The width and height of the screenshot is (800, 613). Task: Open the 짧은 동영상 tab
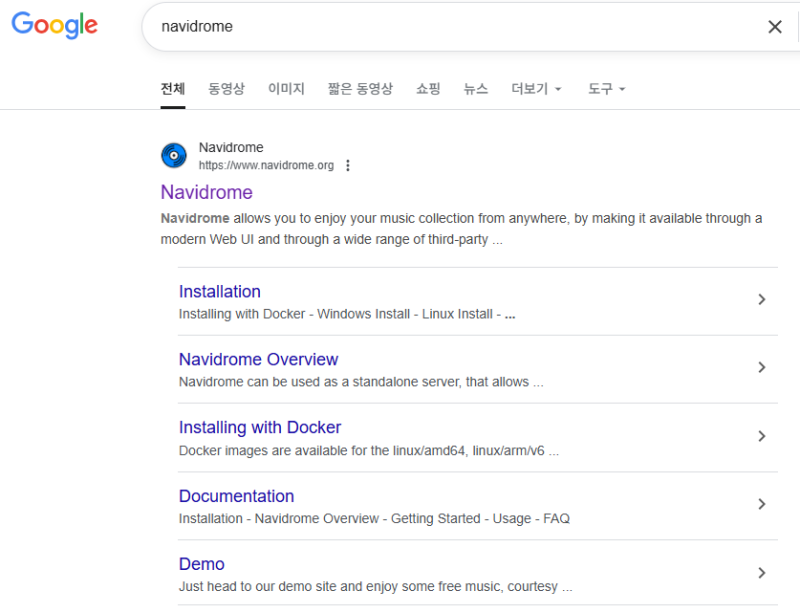pyautogui.click(x=360, y=89)
